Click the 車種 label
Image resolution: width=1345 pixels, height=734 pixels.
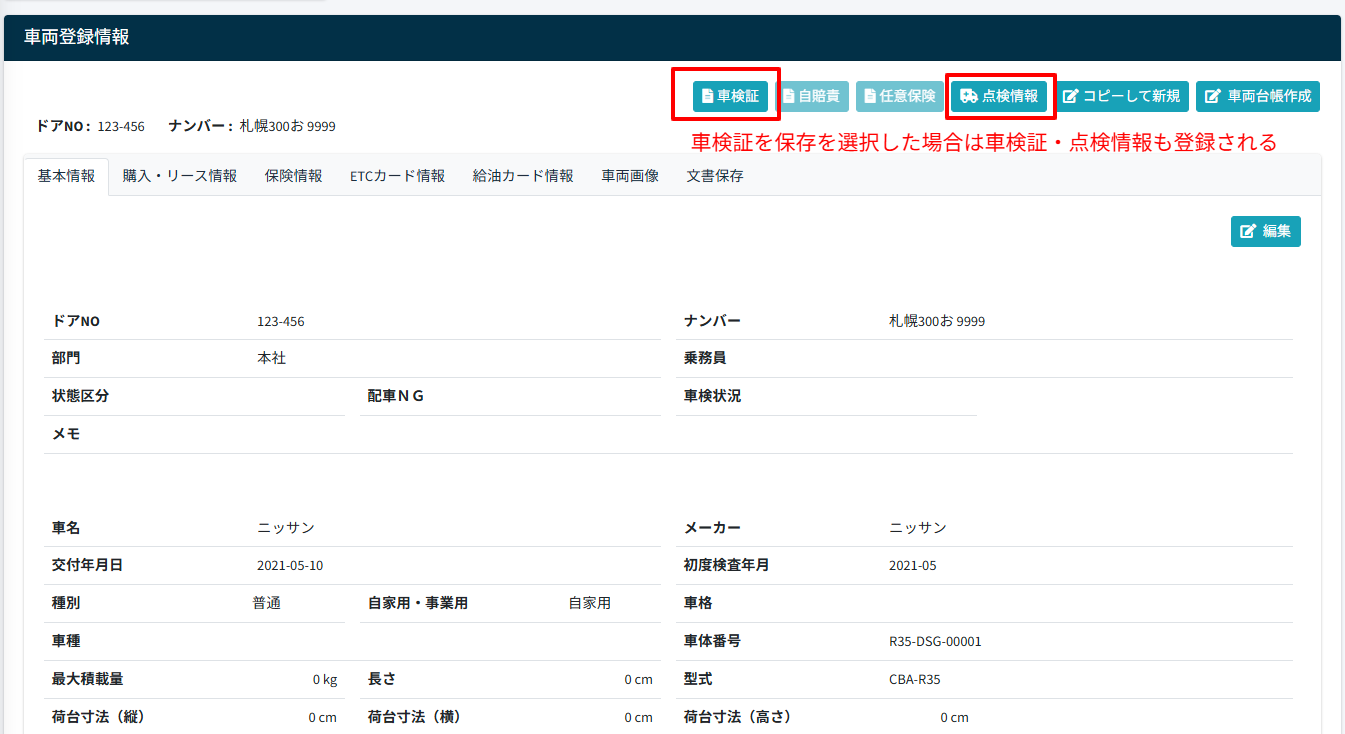[66, 642]
